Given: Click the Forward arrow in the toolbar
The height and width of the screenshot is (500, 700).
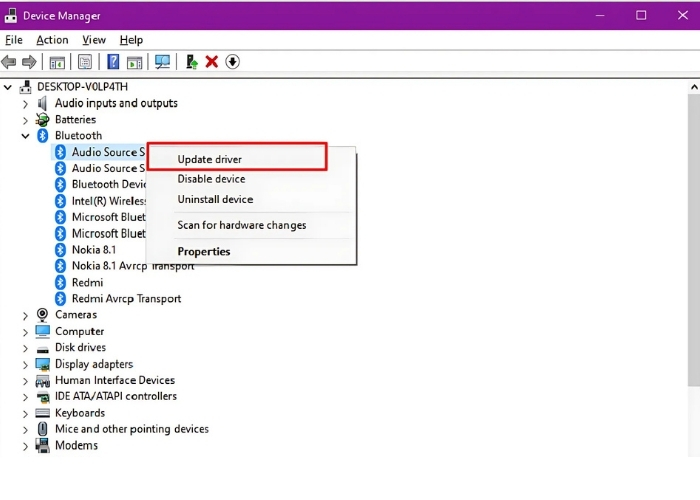Looking at the screenshot, I should point(29,62).
